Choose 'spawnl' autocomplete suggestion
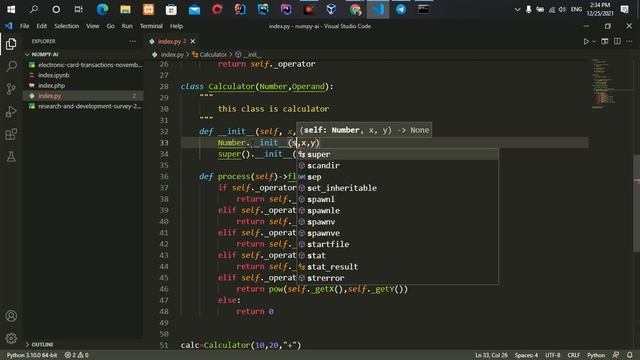Image resolution: width=640 pixels, height=360 pixels. 397,199
